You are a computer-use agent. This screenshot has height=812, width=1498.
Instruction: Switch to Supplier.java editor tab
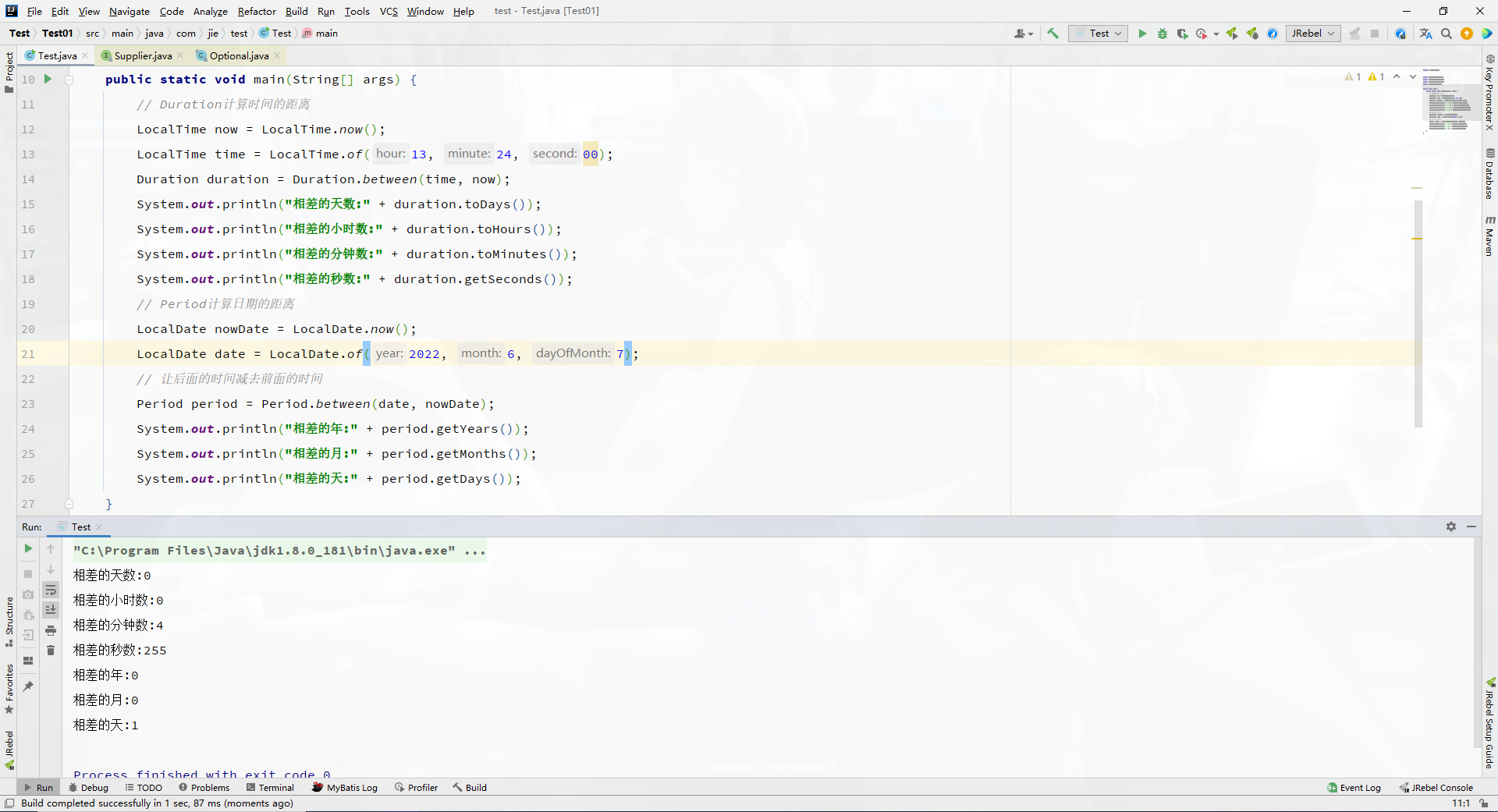click(x=143, y=55)
